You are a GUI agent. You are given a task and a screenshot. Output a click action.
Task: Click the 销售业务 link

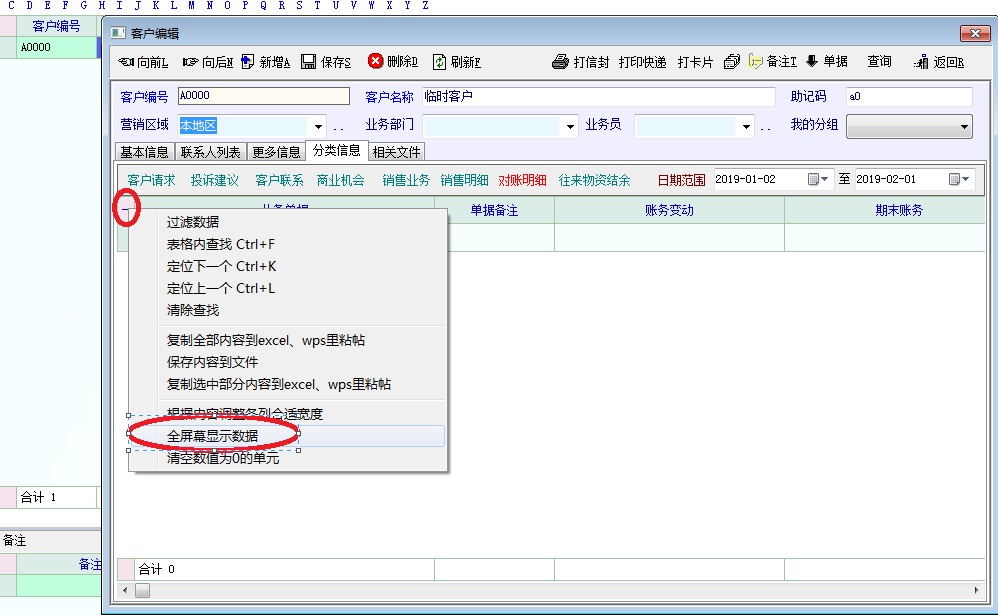406,180
